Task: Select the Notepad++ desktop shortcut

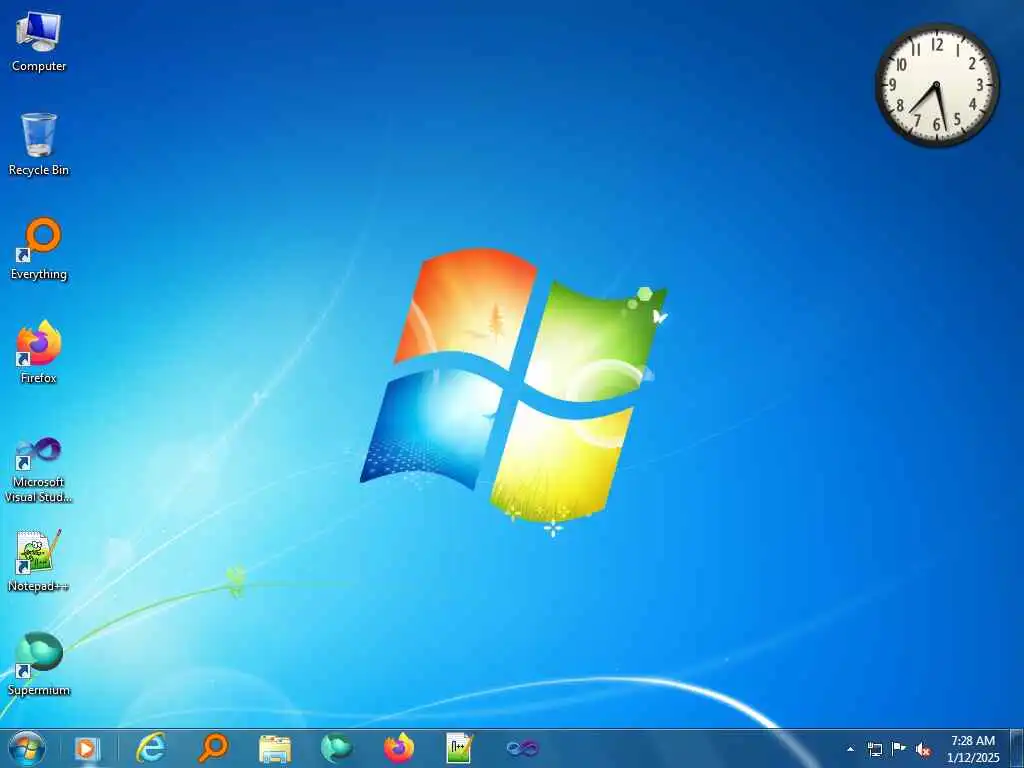Action: 39,560
